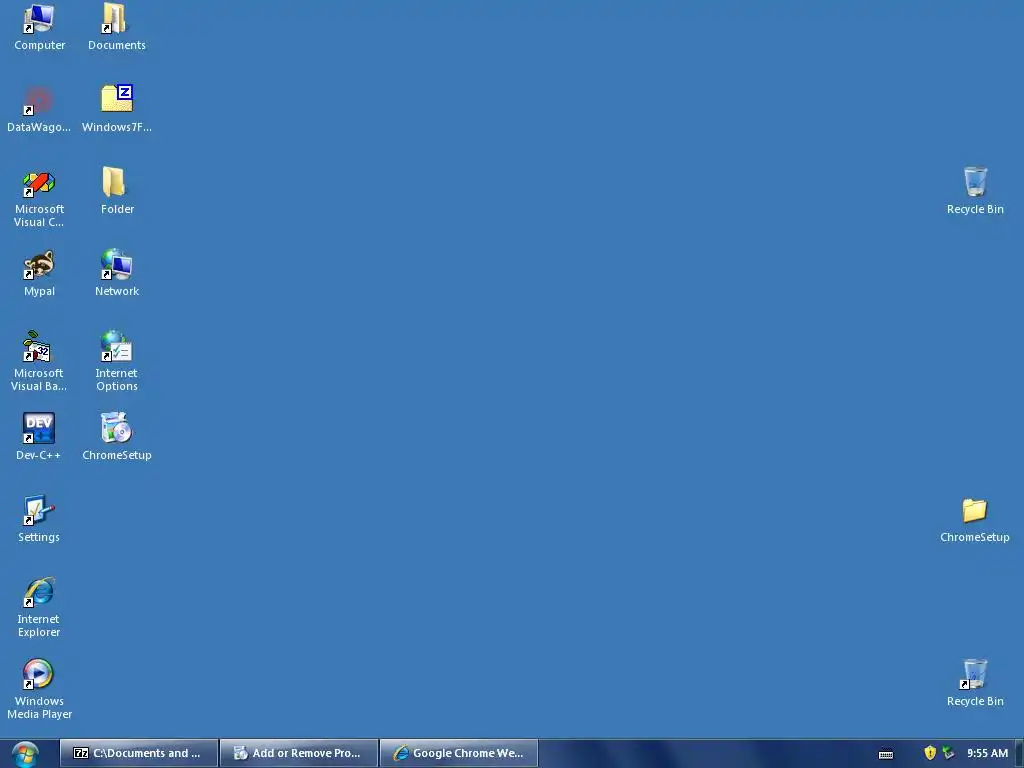
Task: Select the yellow ChromeSetup folder icon
Action: tap(974, 519)
